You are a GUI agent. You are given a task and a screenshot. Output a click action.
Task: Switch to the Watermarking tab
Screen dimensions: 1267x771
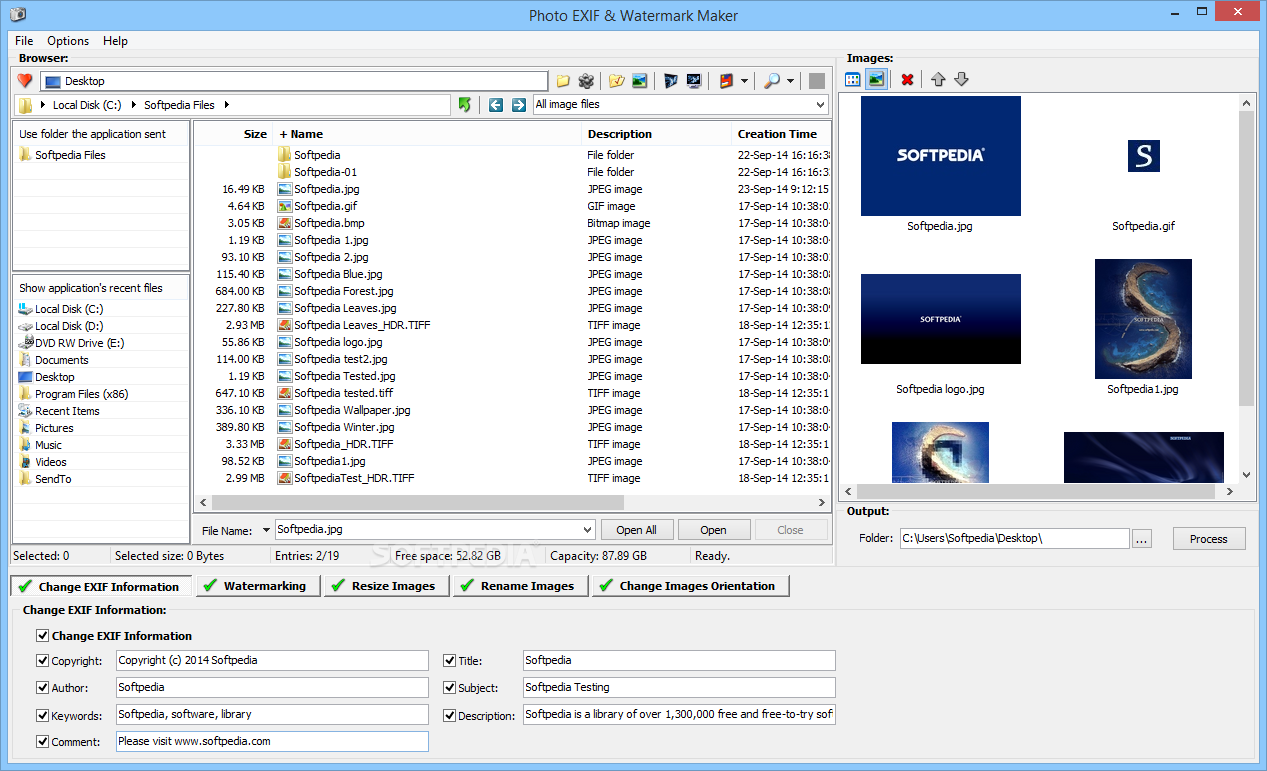click(x=257, y=586)
